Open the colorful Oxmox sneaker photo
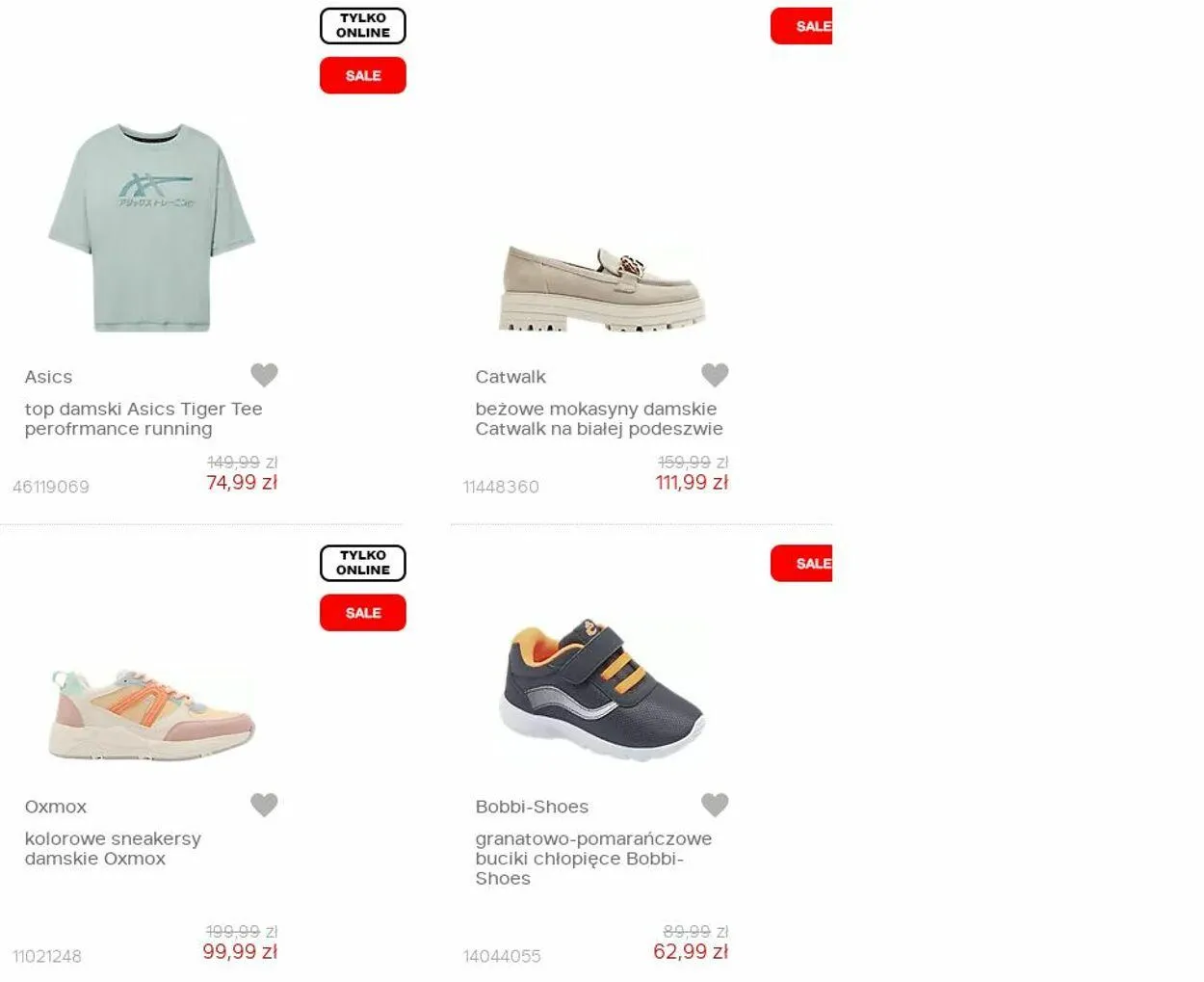 [152, 714]
